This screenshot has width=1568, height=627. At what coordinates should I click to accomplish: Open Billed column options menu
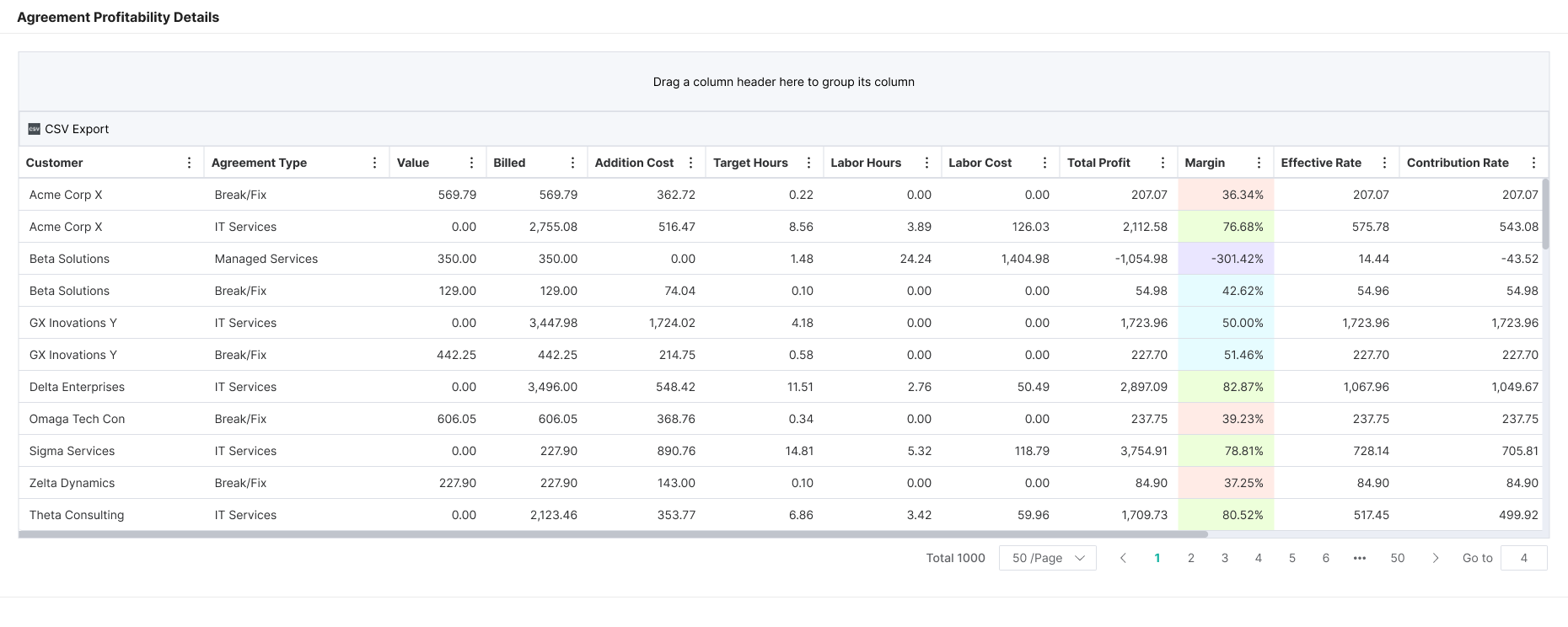[x=572, y=163]
